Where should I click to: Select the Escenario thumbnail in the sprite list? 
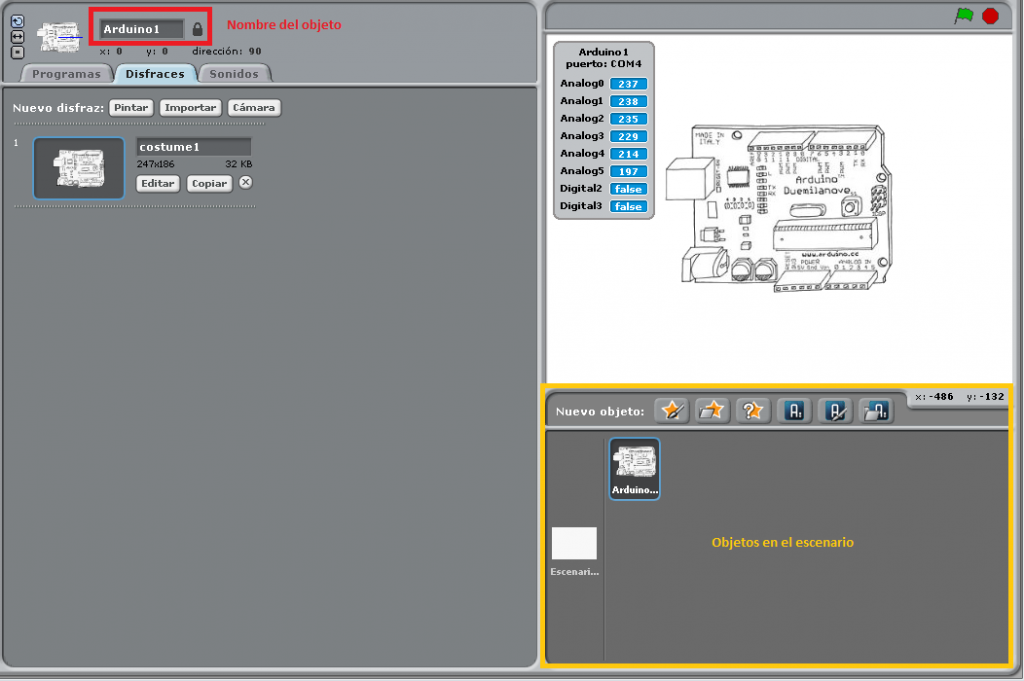[x=572, y=543]
